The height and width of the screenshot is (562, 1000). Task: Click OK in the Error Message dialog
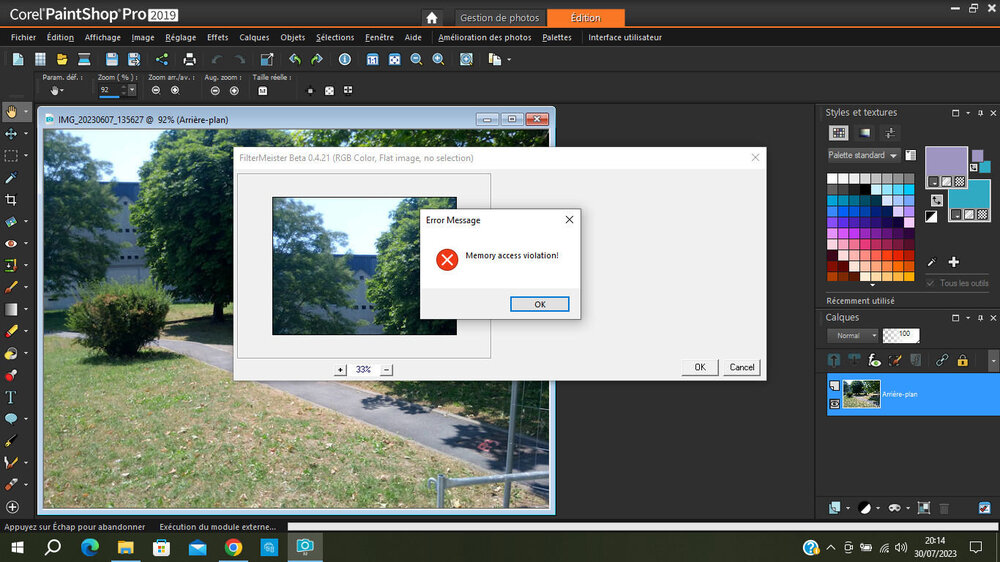coord(539,304)
